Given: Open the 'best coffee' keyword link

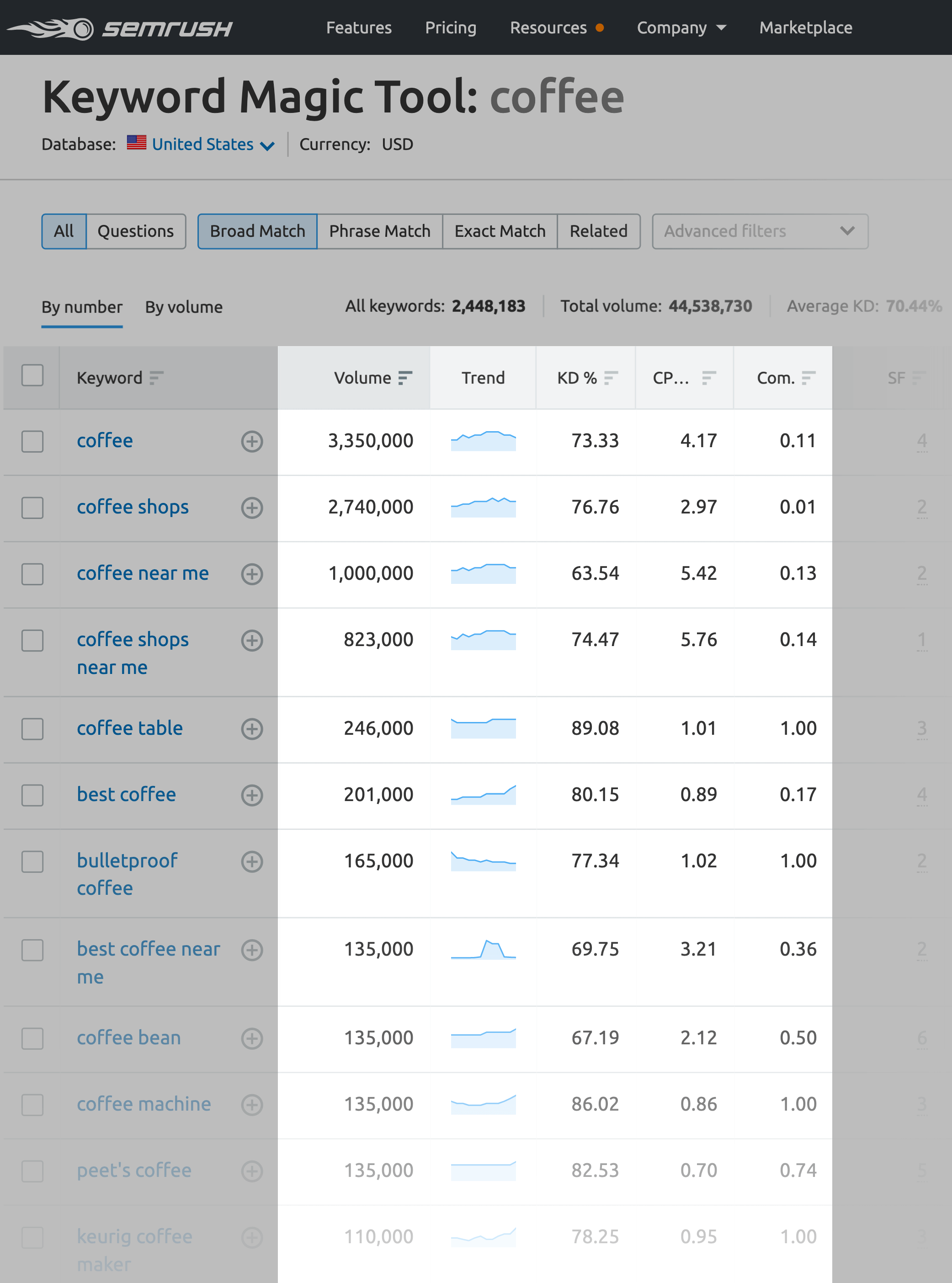Looking at the screenshot, I should 126,794.
